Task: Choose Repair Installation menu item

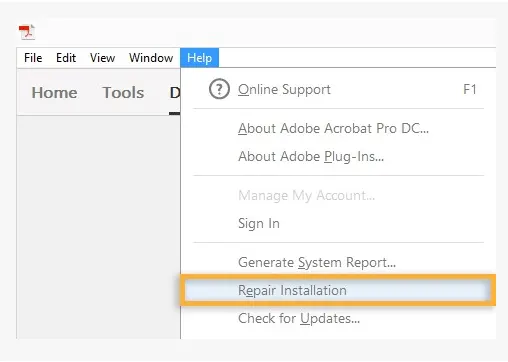Action: pos(338,290)
